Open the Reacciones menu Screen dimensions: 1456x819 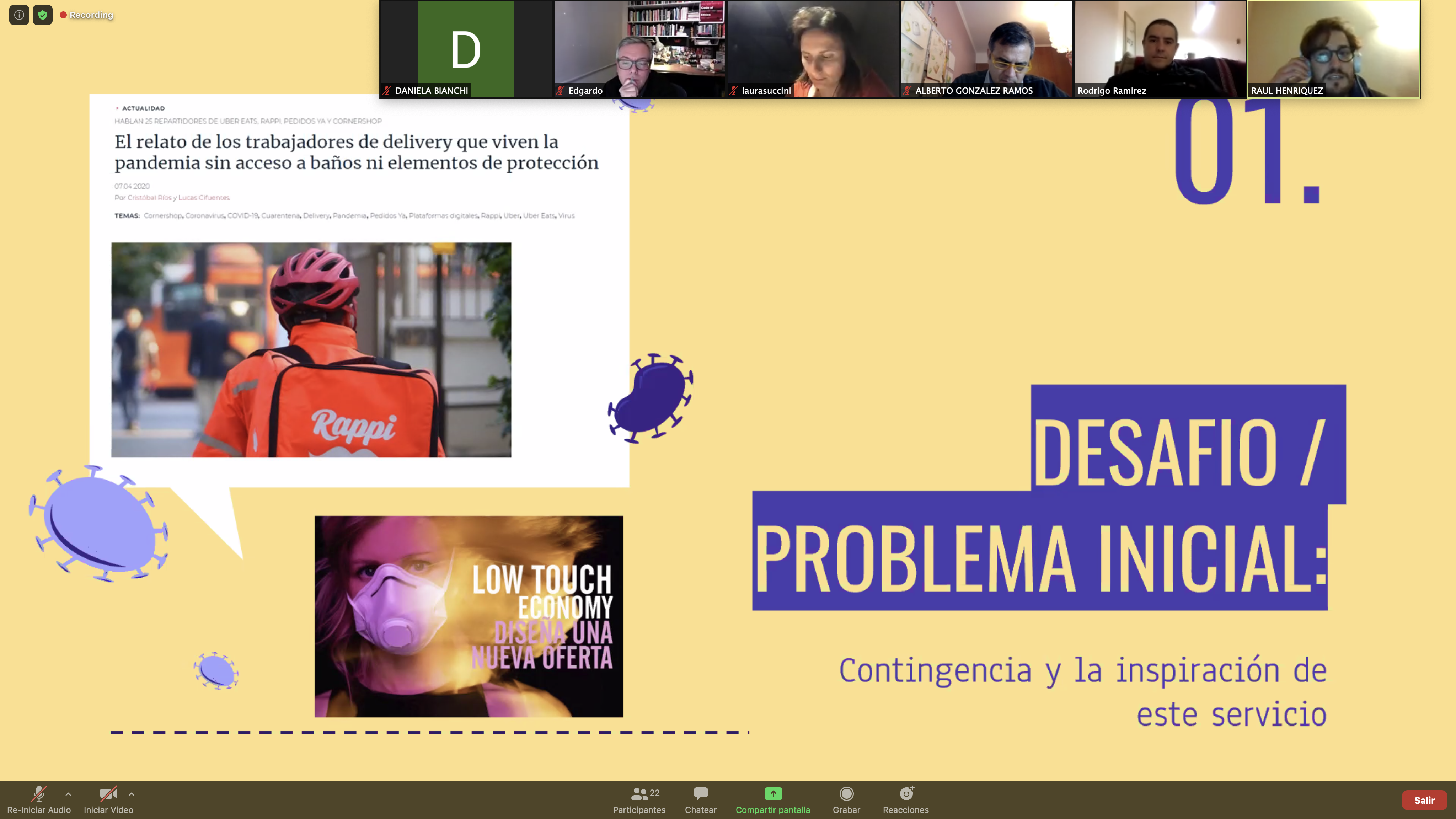(905, 801)
